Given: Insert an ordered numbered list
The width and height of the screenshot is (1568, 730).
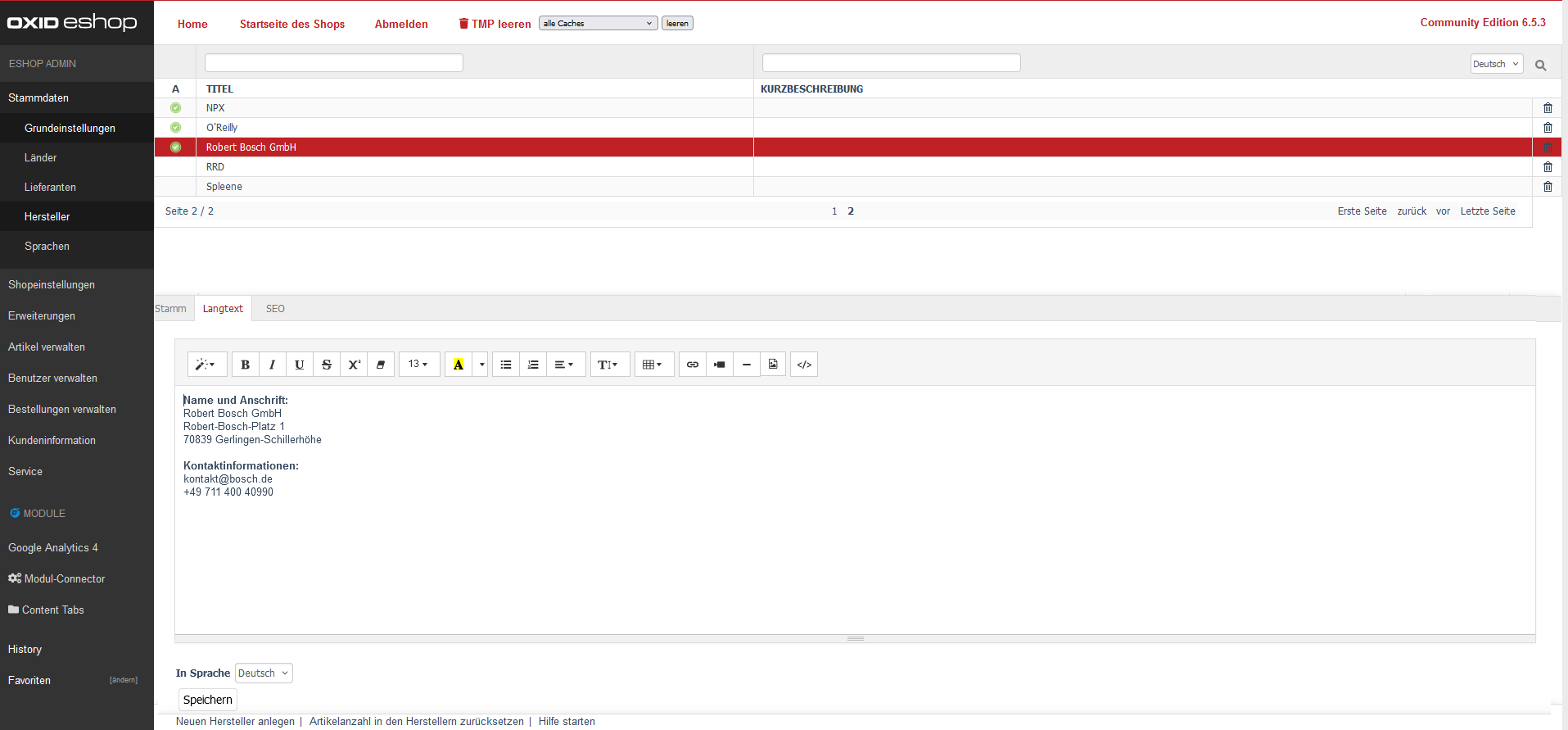Looking at the screenshot, I should pos(533,365).
